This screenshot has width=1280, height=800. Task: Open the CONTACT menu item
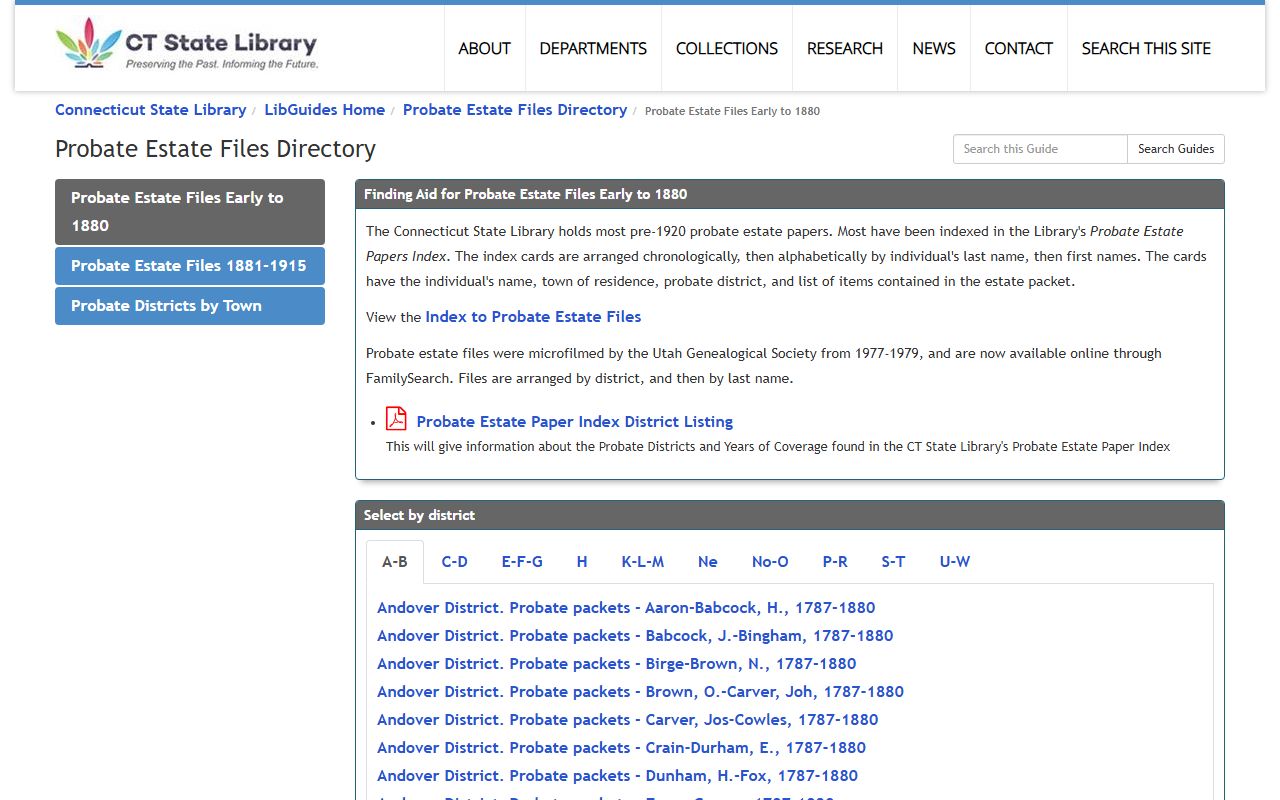(1018, 48)
